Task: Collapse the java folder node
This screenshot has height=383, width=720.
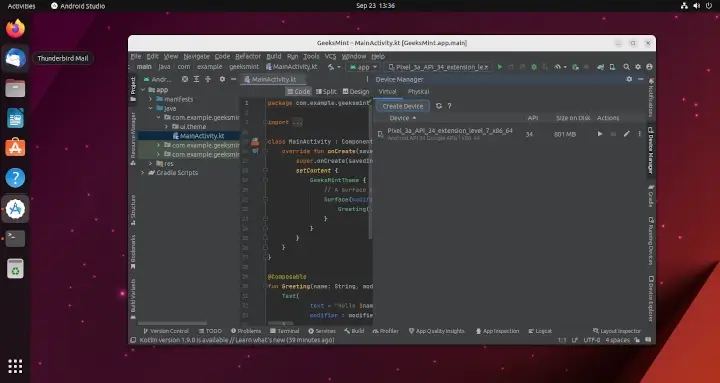Action: (150, 108)
